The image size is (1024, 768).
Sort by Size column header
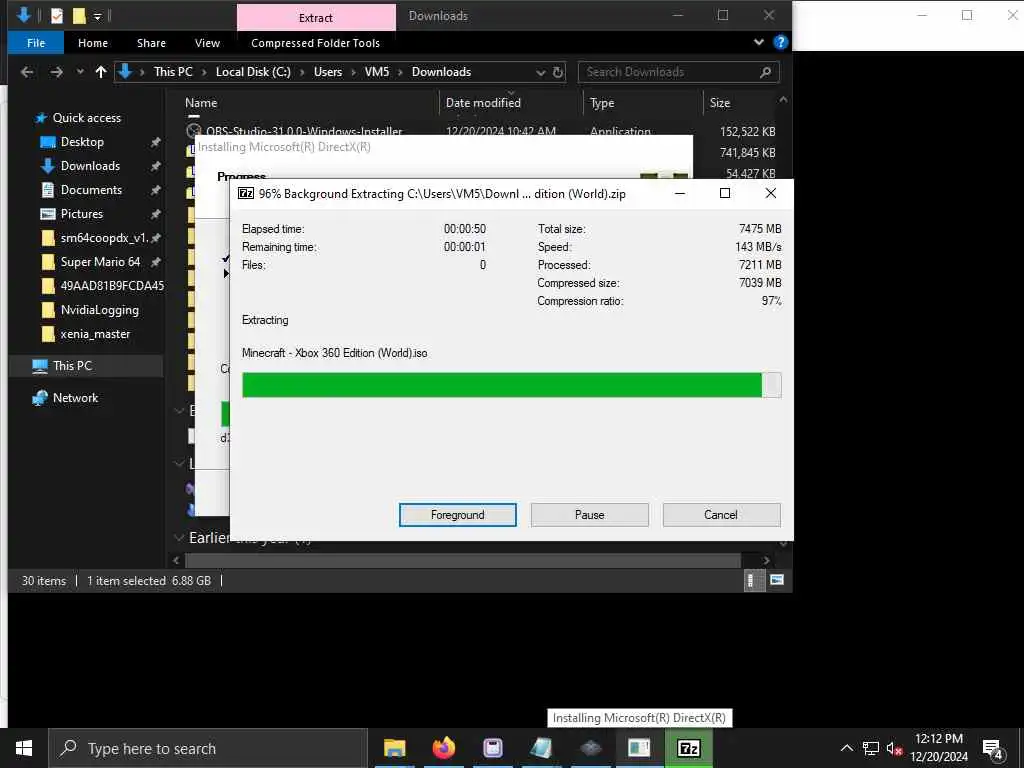720,103
